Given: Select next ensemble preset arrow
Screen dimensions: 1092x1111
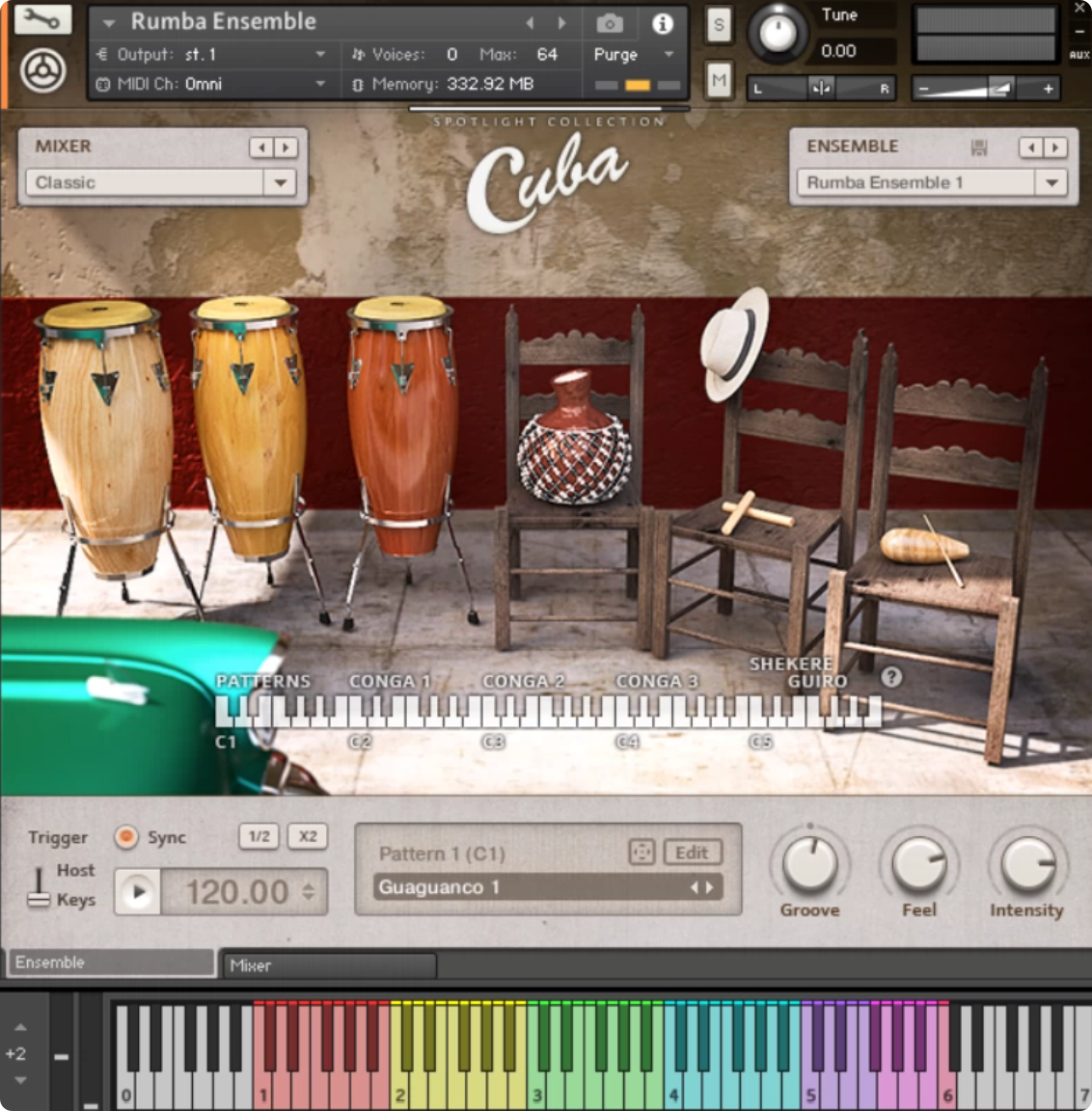Looking at the screenshot, I should click(x=1056, y=148).
